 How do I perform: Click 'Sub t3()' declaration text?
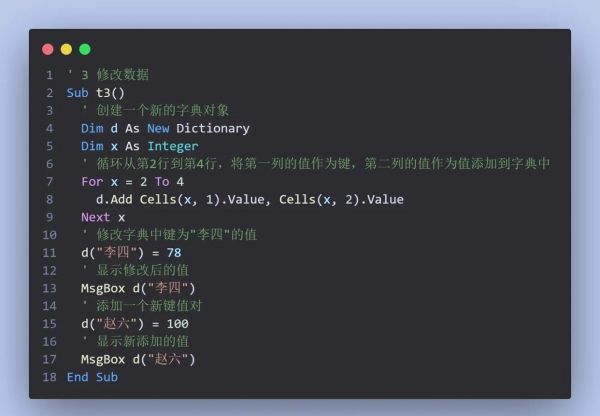click(x=96, y=93)
